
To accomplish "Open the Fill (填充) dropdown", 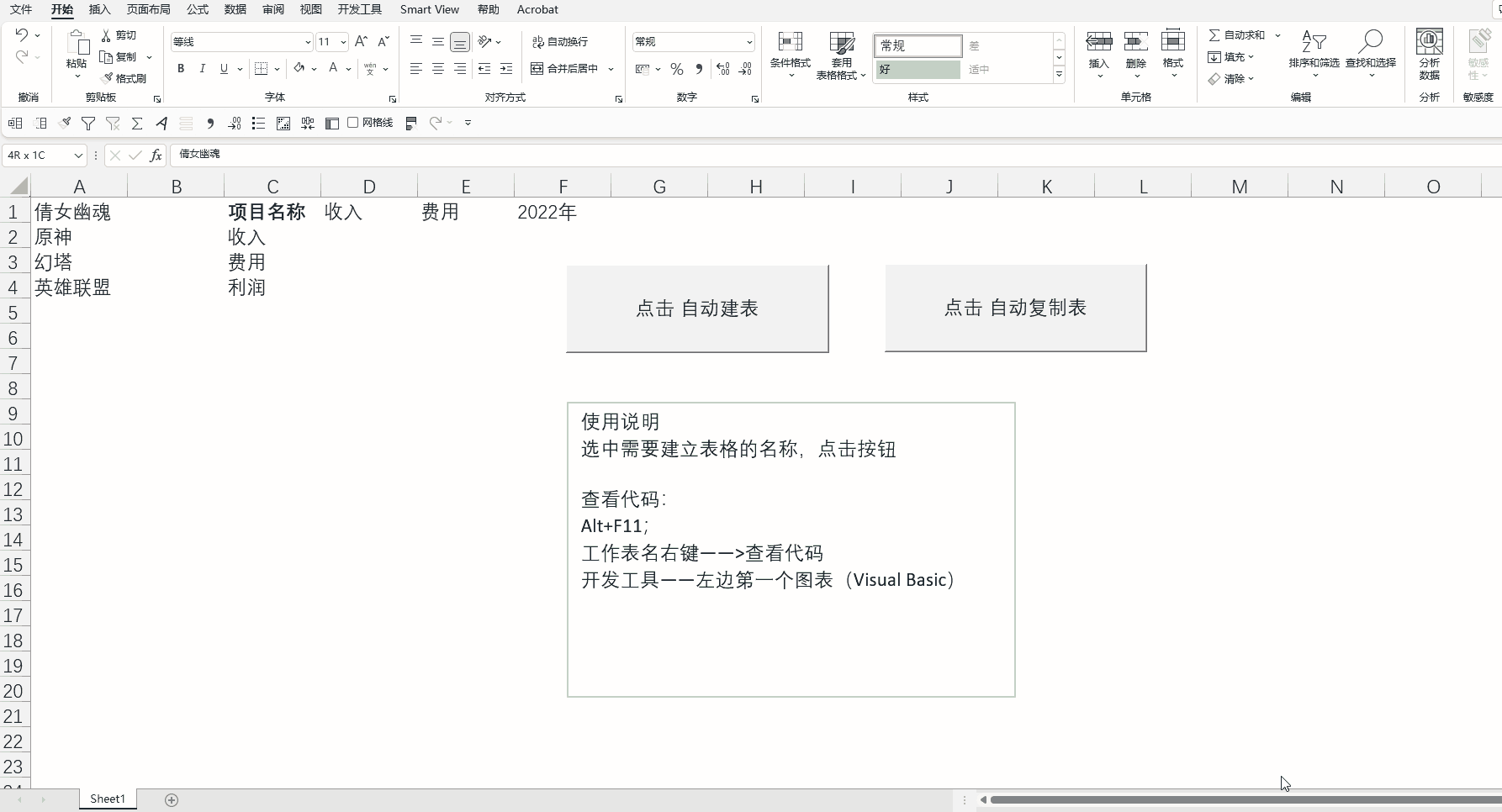I will [x=1232, y=57].
